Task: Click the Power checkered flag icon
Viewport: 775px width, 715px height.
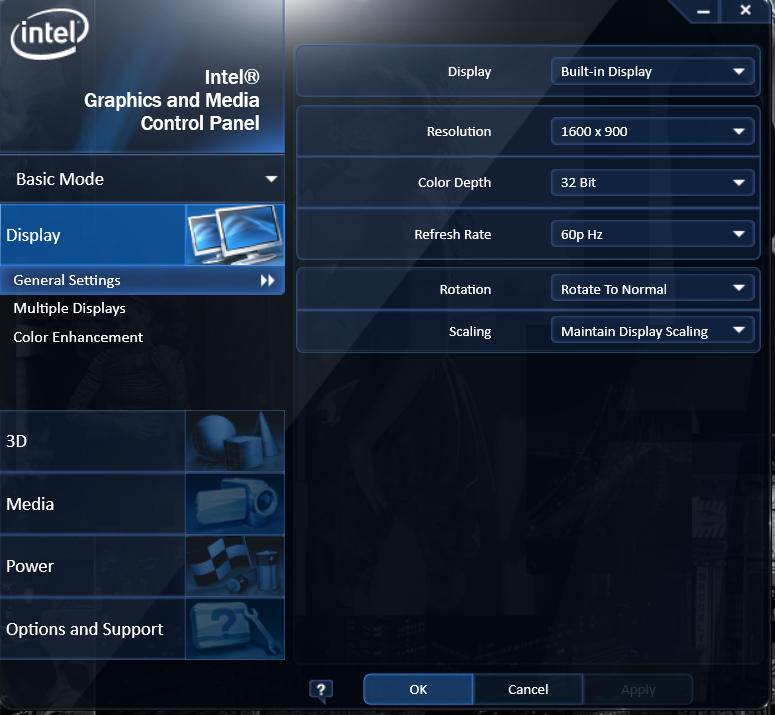Action: click(235, 566)
